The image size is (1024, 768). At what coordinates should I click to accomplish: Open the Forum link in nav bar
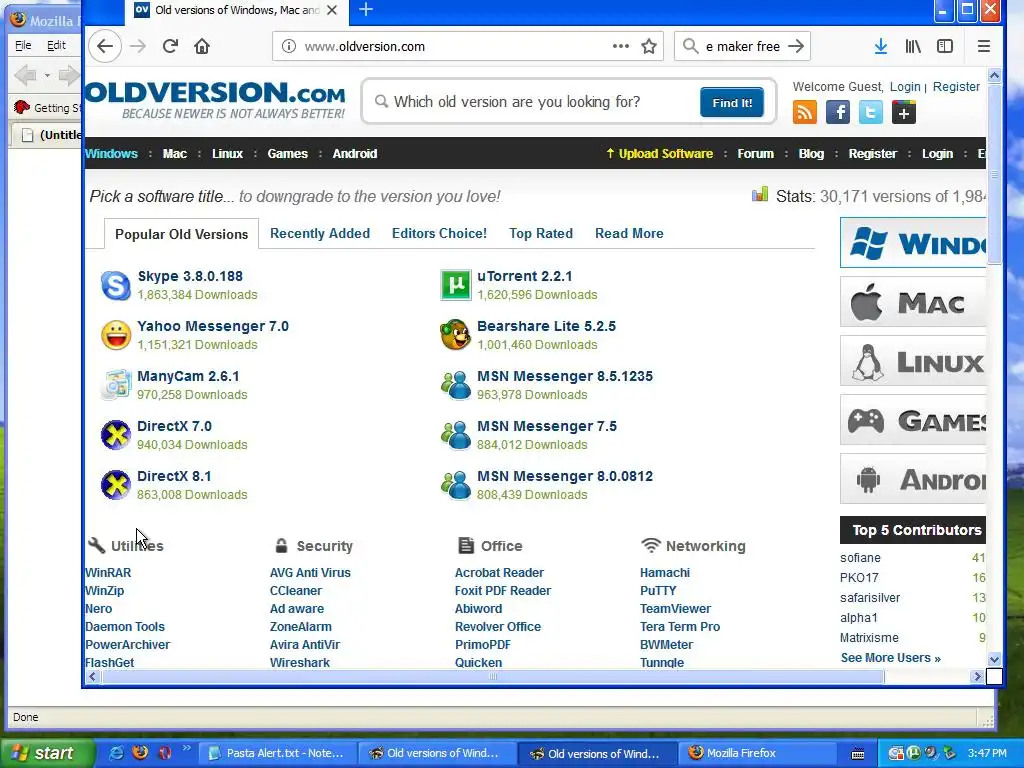756,154
